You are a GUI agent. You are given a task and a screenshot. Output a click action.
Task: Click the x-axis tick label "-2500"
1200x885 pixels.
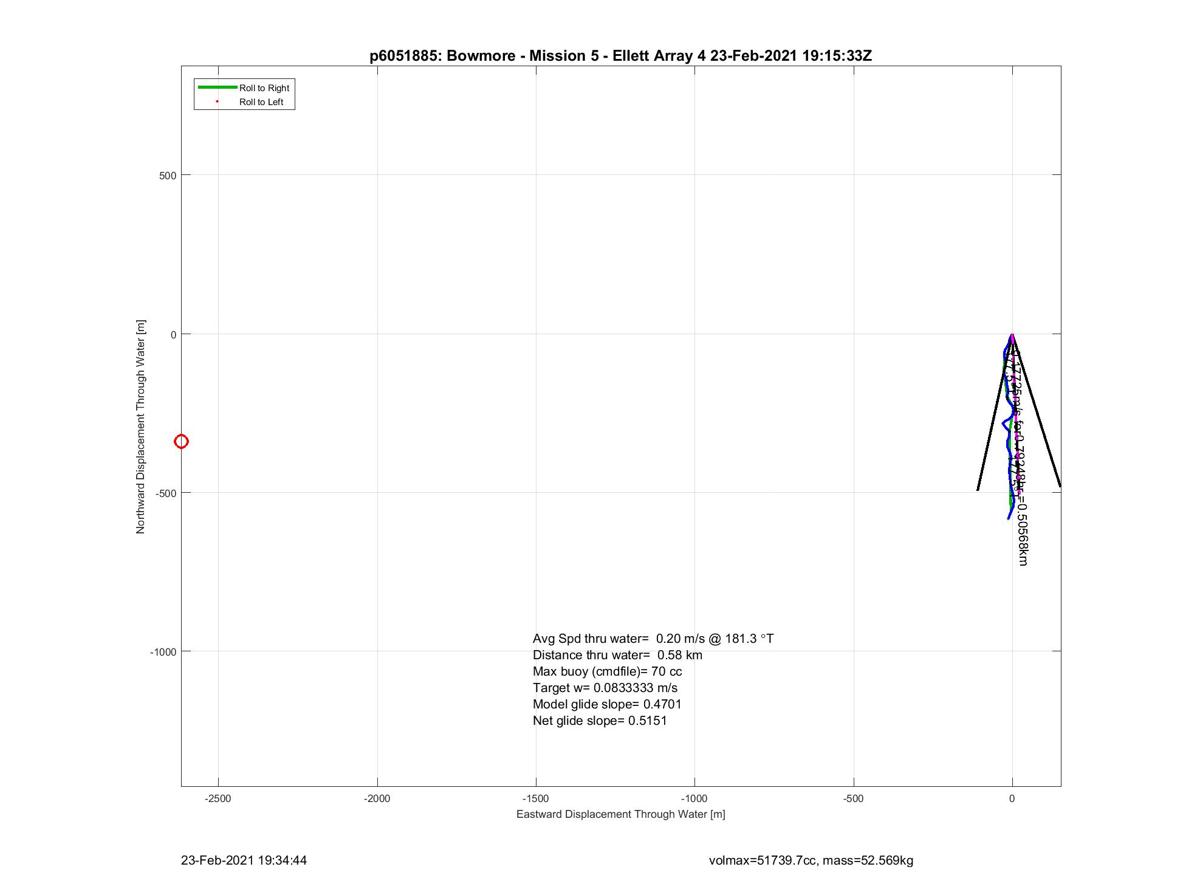pos(218,799)
